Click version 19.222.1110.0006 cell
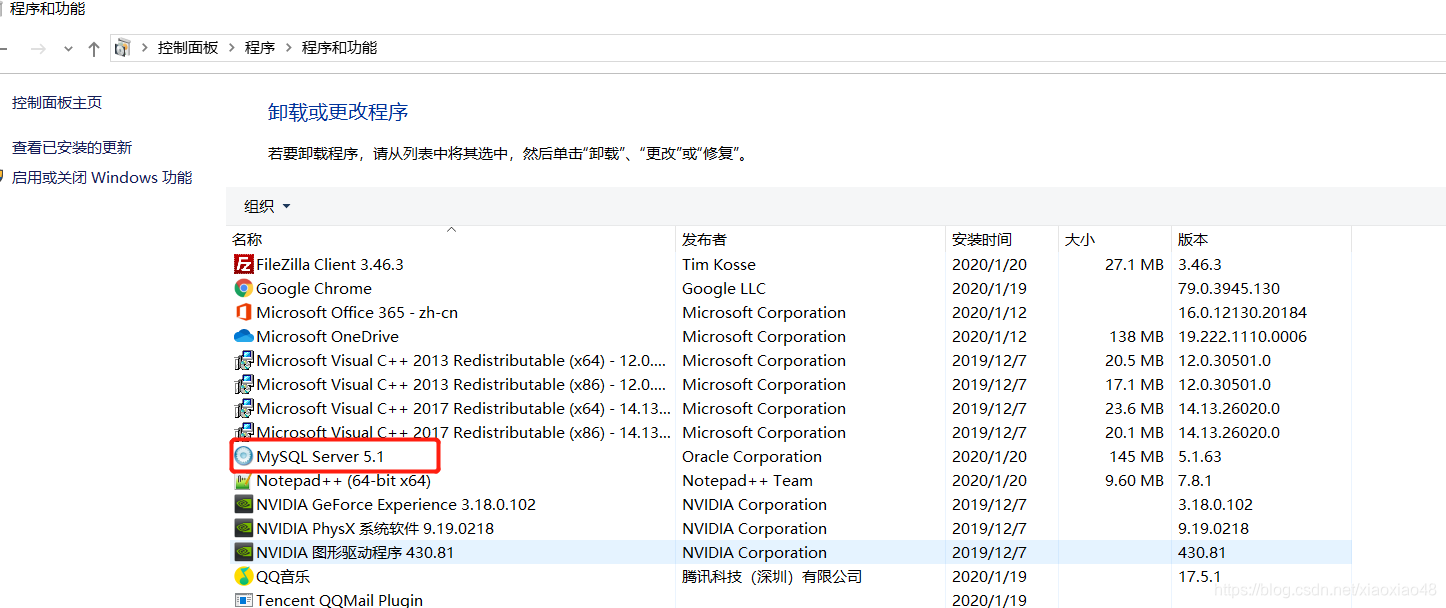 click(1242, 337)
